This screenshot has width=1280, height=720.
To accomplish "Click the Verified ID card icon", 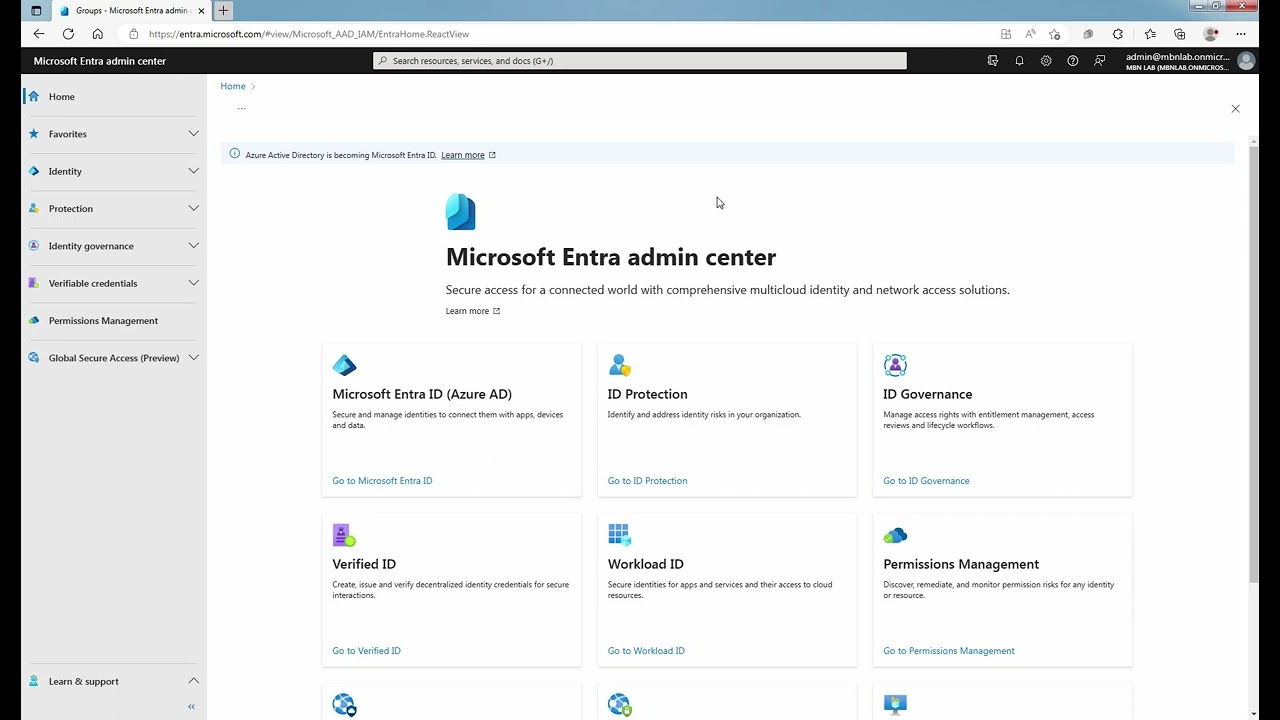I will tap(344, 535).
